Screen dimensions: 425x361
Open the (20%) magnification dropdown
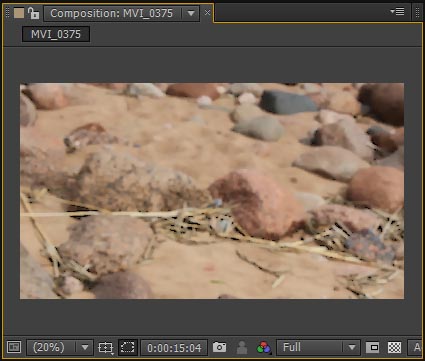[60, 348]
